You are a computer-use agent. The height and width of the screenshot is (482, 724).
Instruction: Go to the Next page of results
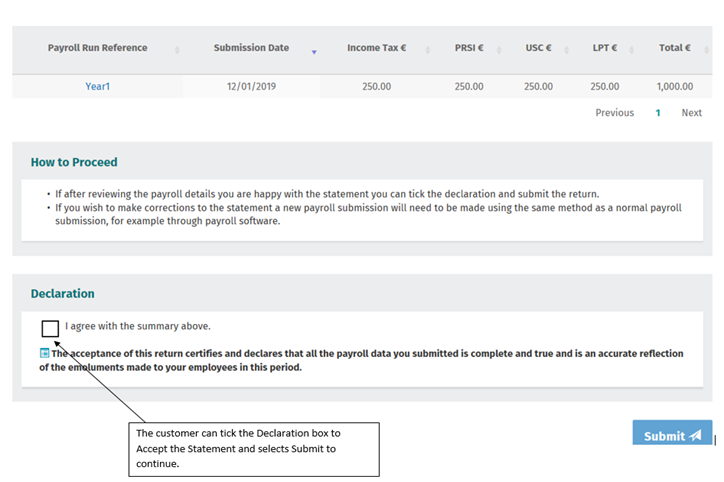[x=691, y=113]
